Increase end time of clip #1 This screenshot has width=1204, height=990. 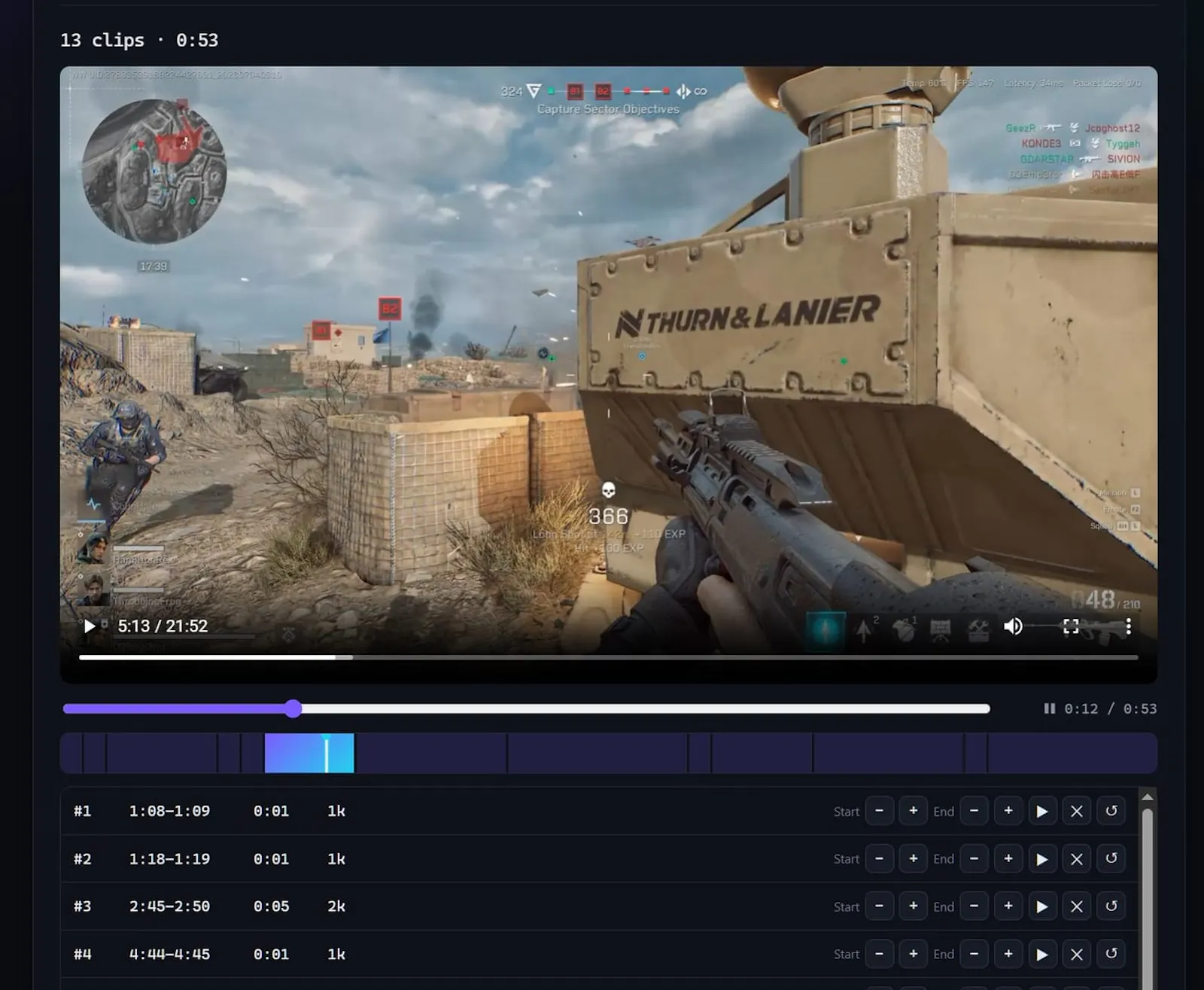point(1008,811)
